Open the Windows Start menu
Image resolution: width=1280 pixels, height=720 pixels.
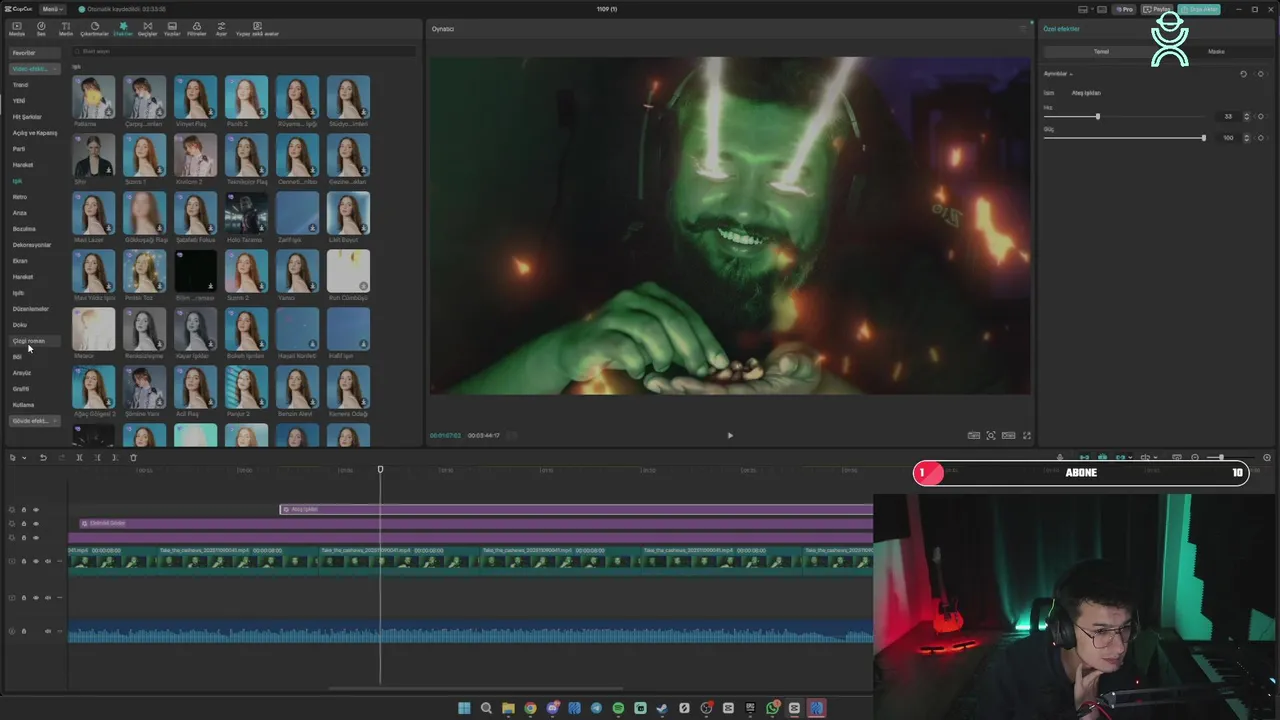(x=464, y=708)
